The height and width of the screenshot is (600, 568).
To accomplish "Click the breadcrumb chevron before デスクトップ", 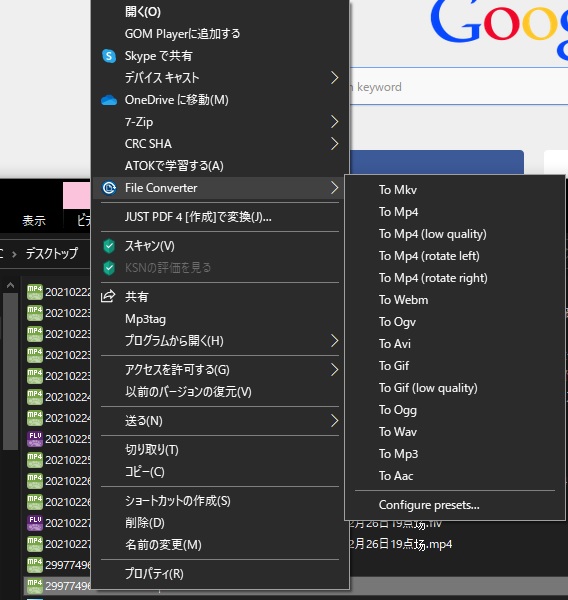I will click(14, 254).
